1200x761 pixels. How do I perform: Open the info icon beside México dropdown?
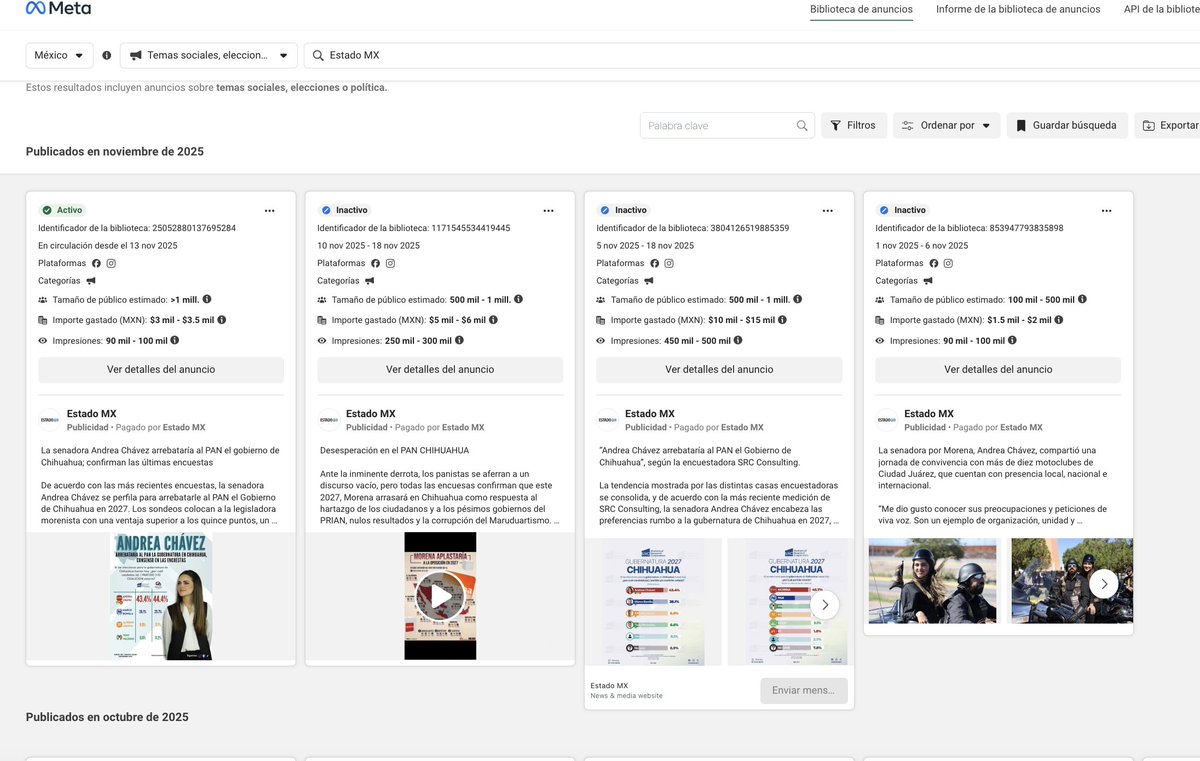click(x=107, y=56)
